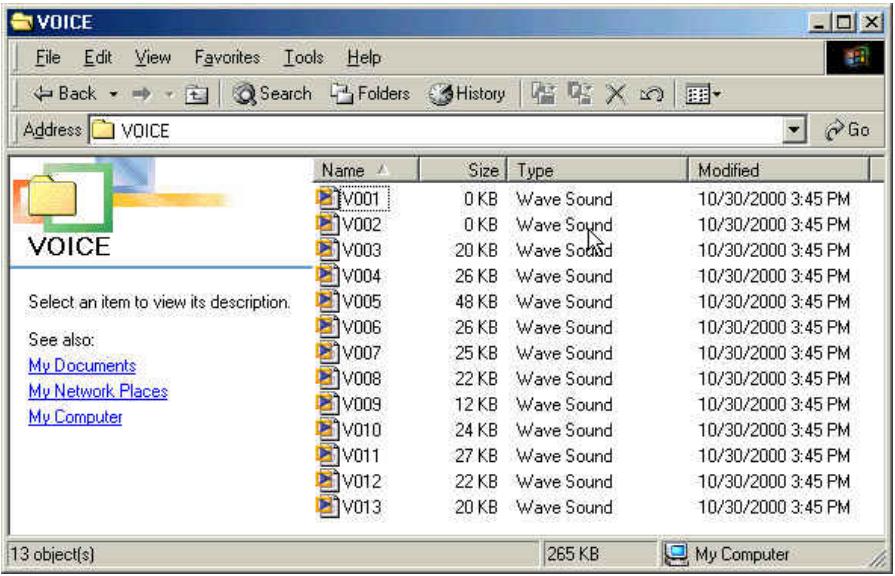This screenshot has height=576, width=895.
Task: Open the History pane
Action: pyautogui.click(x=467, y=94)
